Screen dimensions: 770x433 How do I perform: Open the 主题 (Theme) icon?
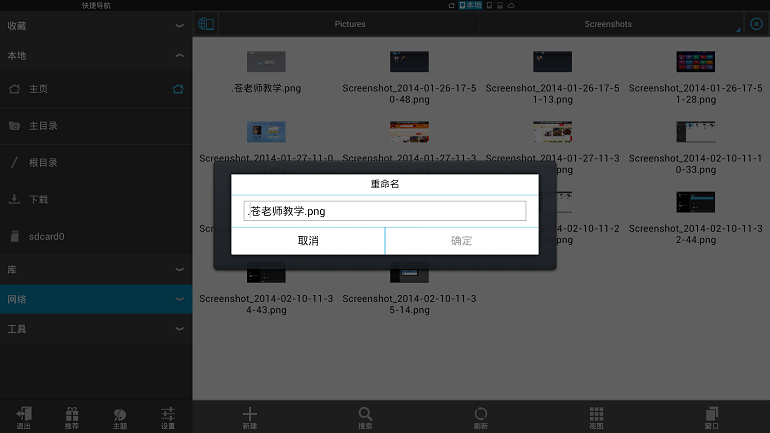120,415
